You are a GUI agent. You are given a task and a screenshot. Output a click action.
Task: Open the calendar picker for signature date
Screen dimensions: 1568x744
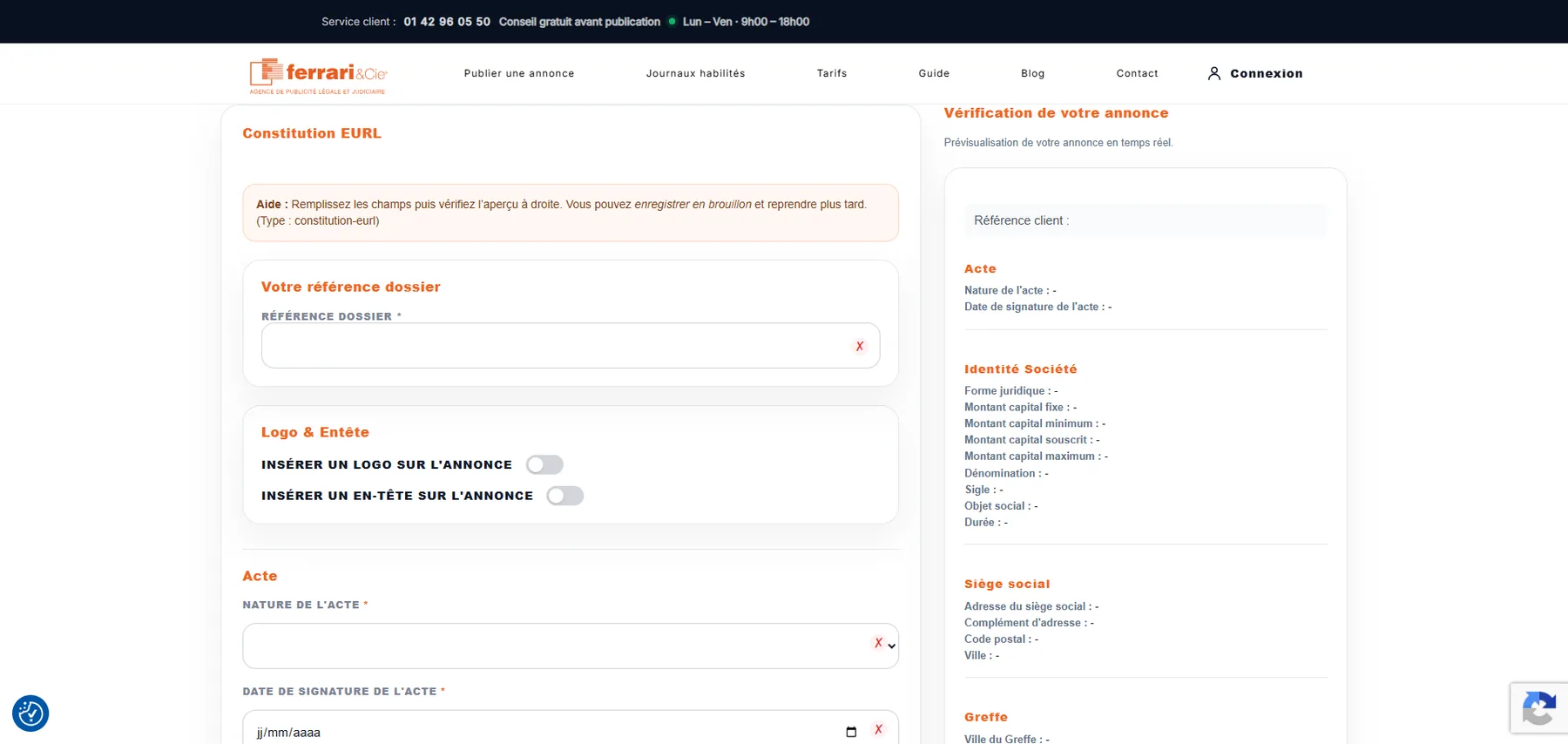tap(851, 732)
